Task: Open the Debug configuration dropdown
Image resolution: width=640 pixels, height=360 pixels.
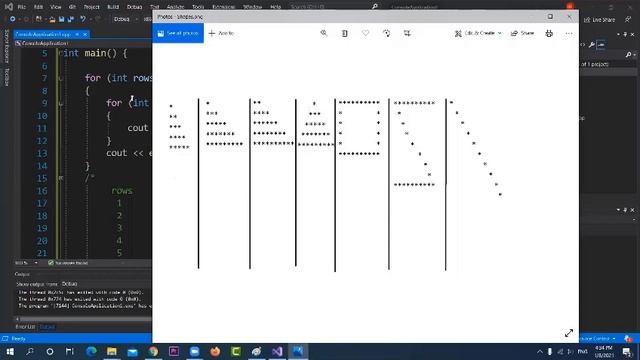Action: (x=125, y=19)
